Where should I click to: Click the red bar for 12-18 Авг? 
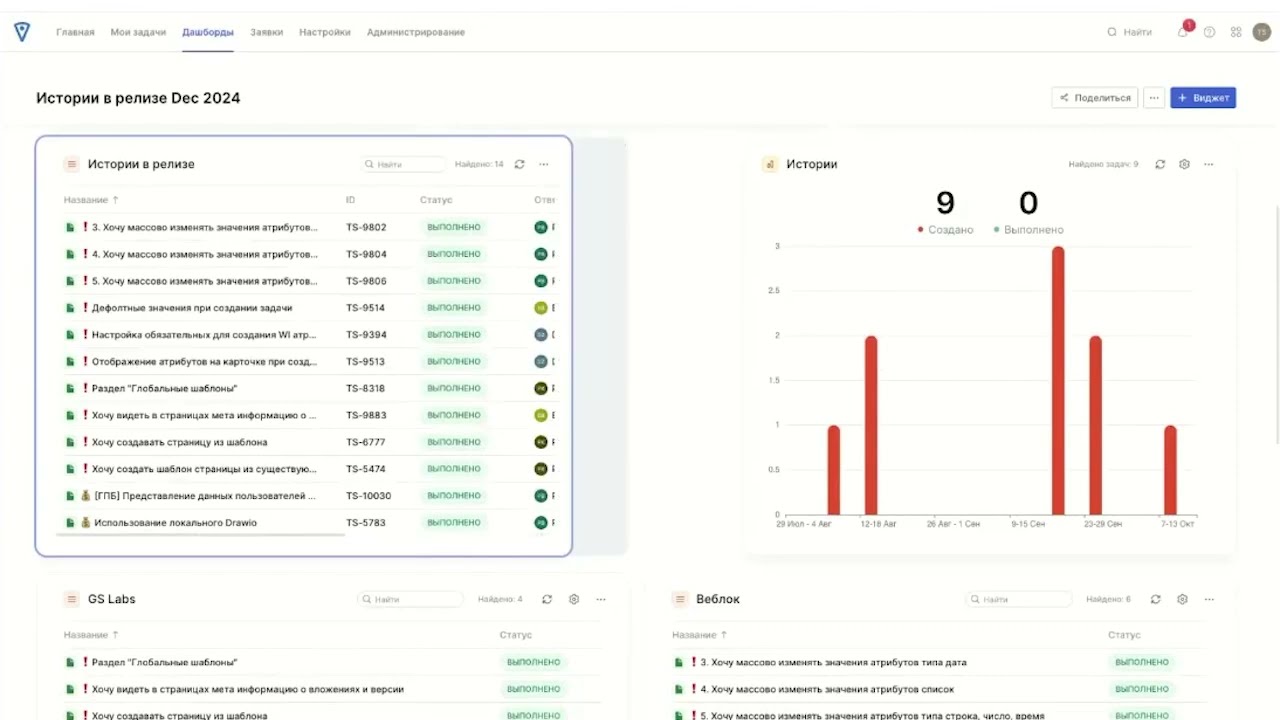[871, 425]
